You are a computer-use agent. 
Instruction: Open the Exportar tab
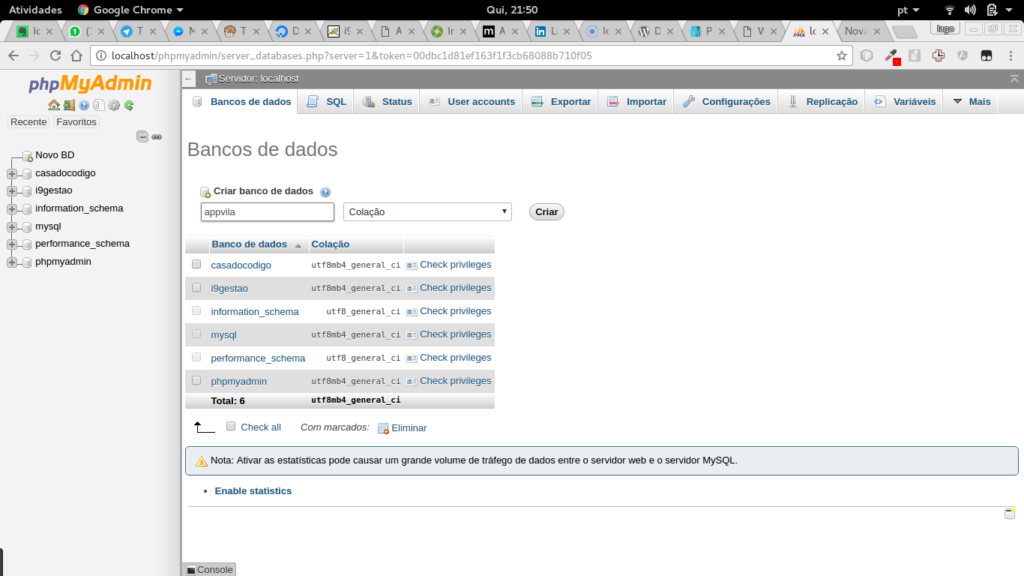click(561, 102)
